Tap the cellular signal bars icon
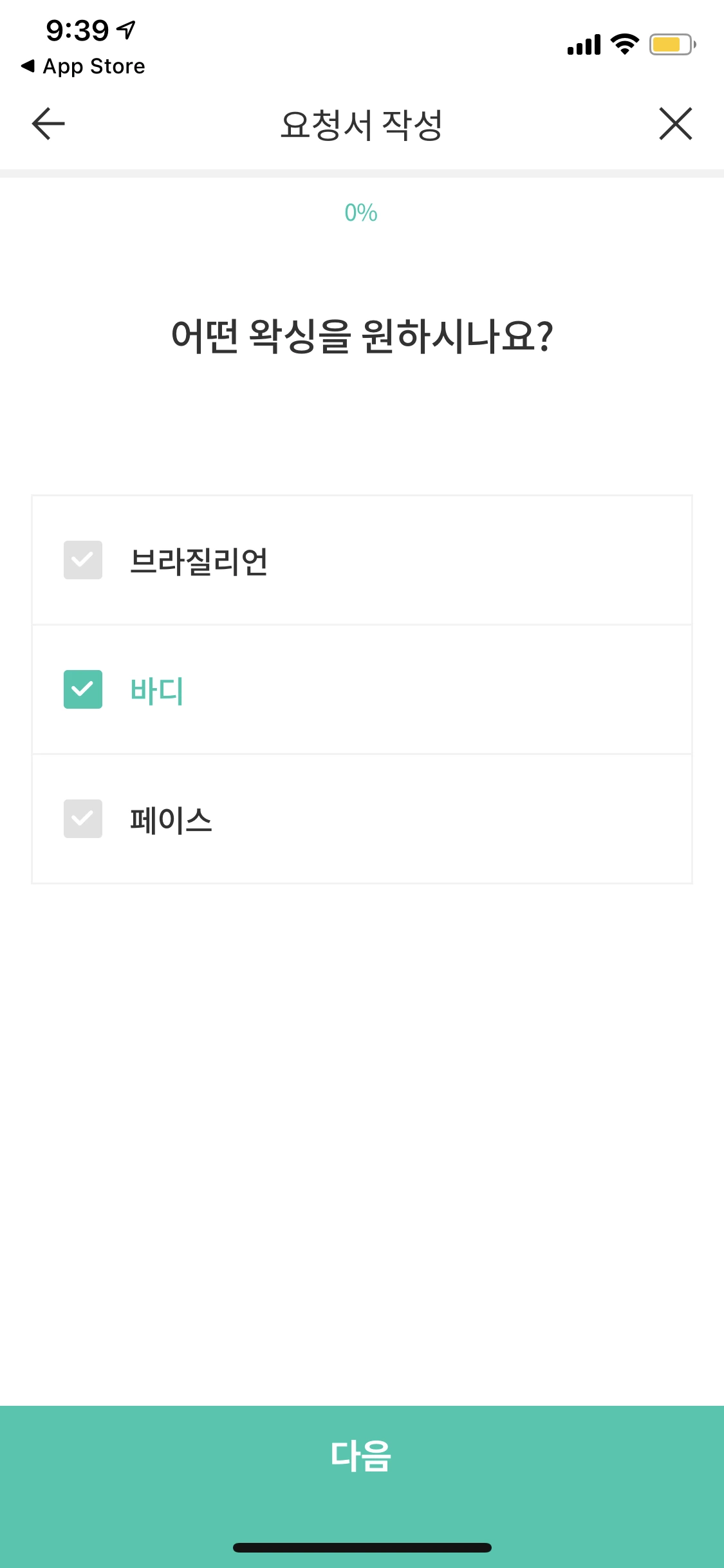This screenshot has width=724, height=1568. (x=582, y=44)
